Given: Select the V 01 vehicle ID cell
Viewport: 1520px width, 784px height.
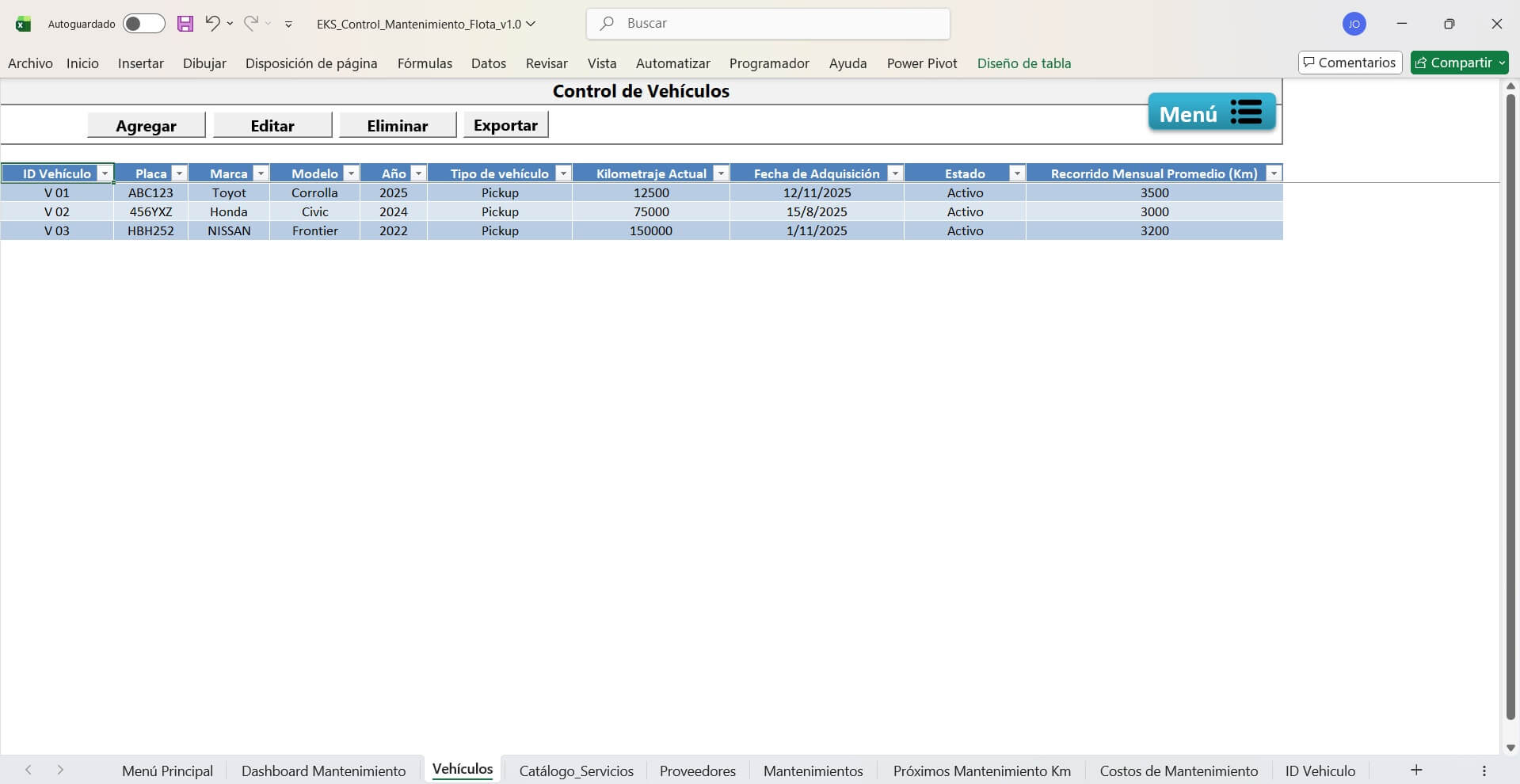Looking at the screenshot, I should (57, 192).
